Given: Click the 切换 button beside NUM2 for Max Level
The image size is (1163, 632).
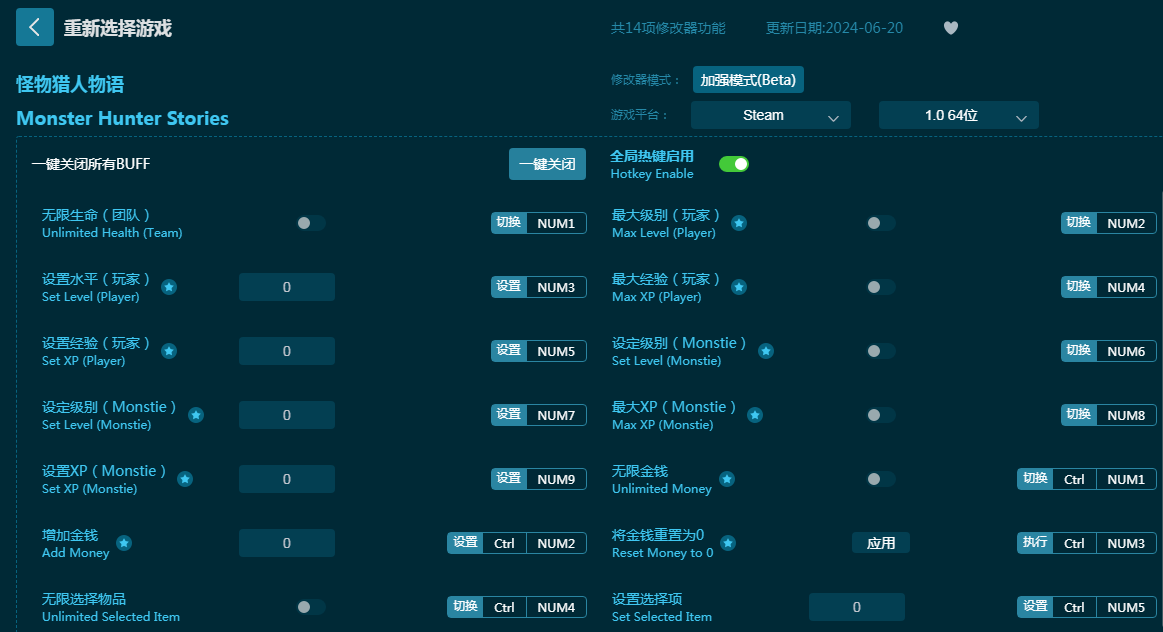Looking at the screenshot, I should click(x=1078, y=223).
